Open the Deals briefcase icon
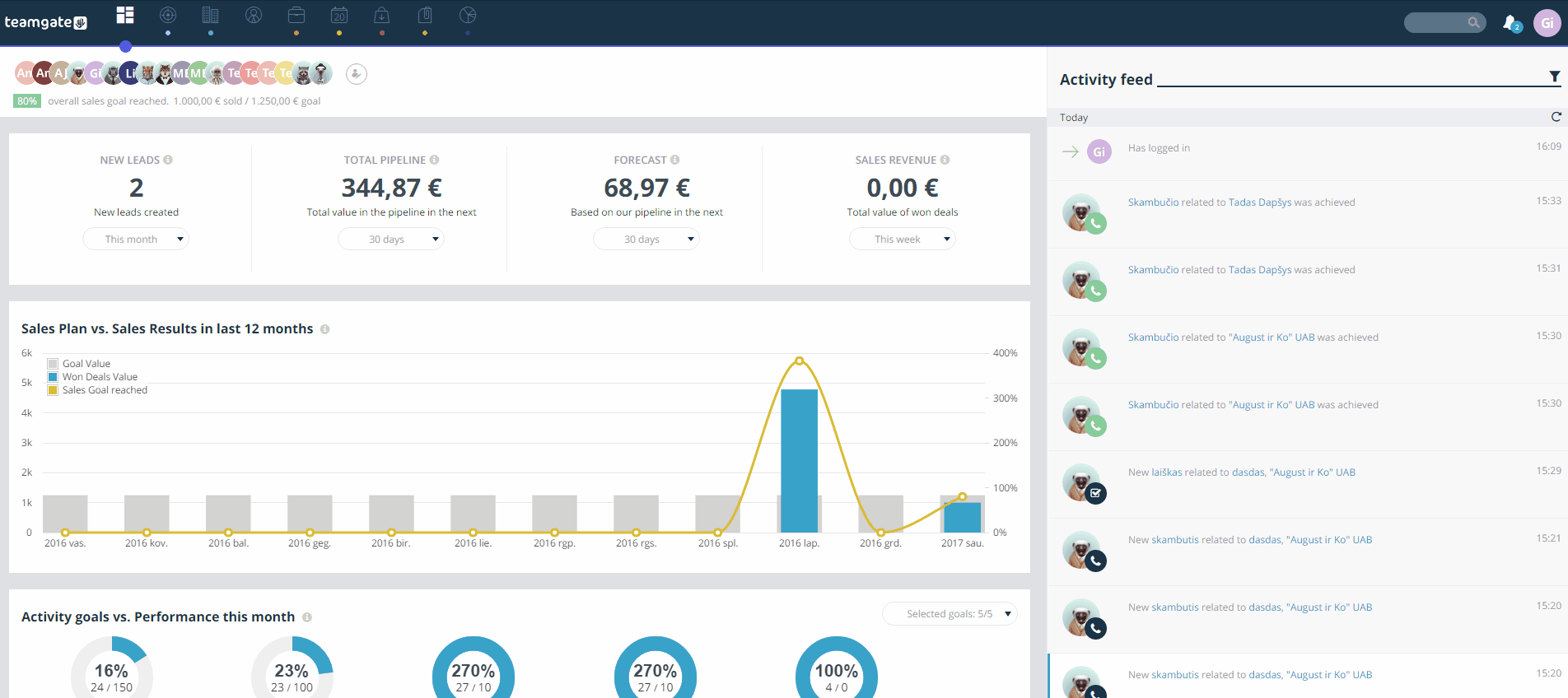The height and width of the screenshot is (698, 1568). coord(296,15)
